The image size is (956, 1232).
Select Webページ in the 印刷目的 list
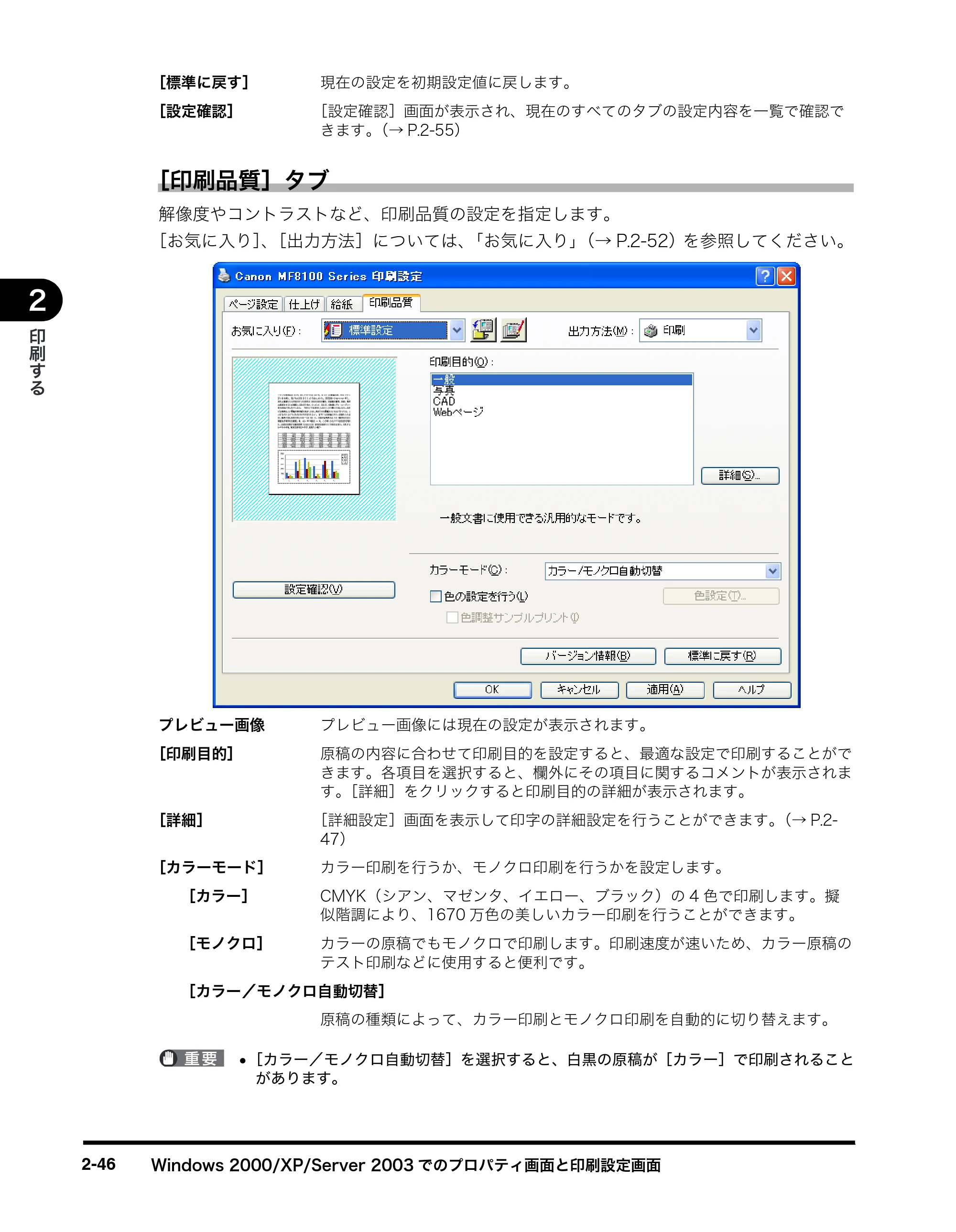562,412
